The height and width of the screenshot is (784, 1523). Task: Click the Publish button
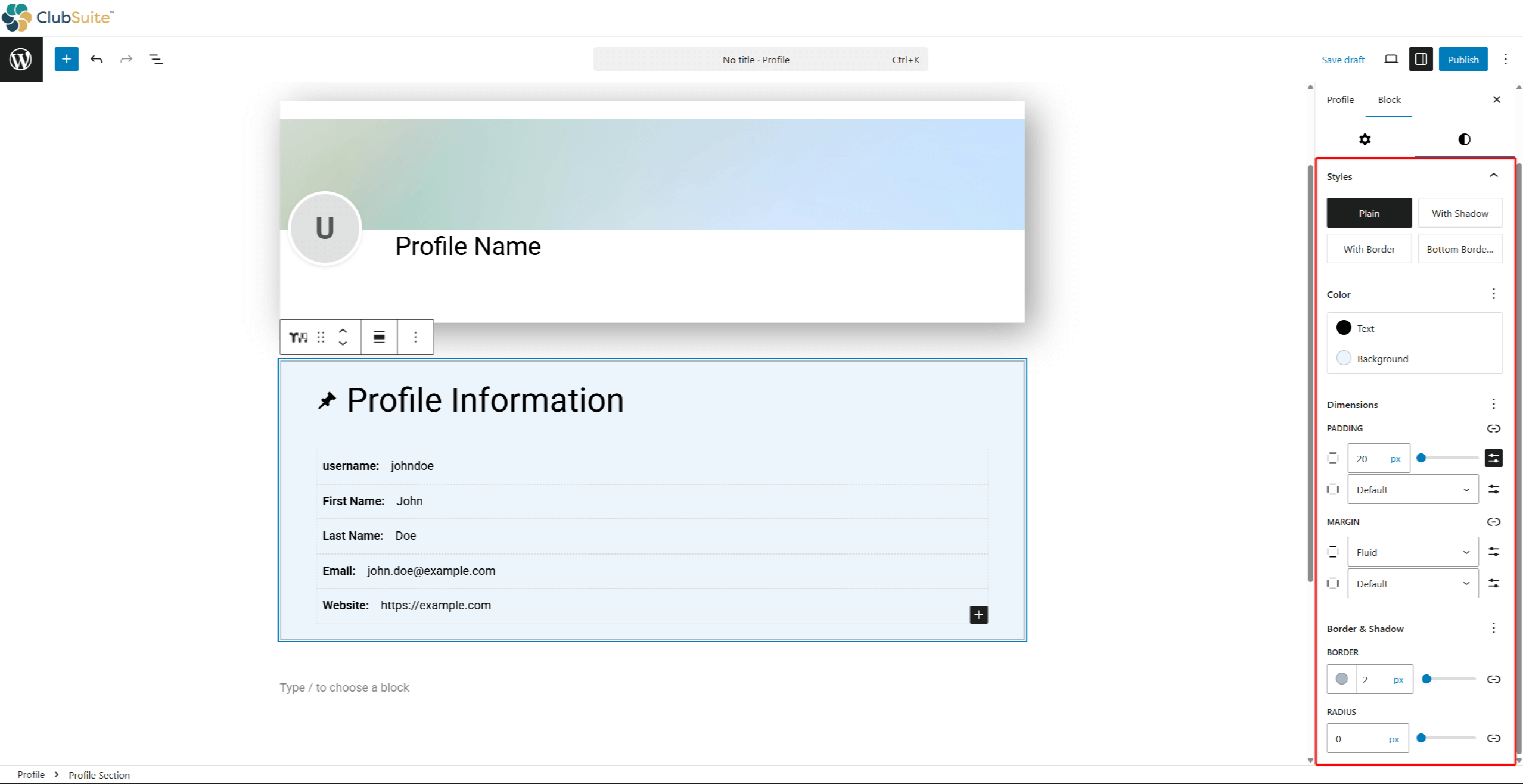coord(1463,59)
